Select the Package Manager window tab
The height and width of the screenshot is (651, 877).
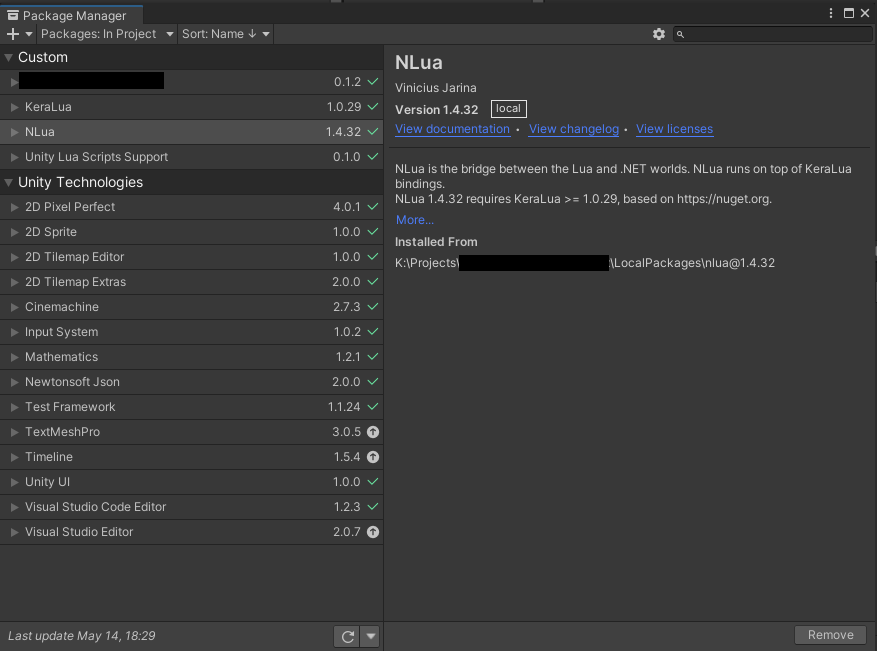pyautogui.click(x=70, y=15)
